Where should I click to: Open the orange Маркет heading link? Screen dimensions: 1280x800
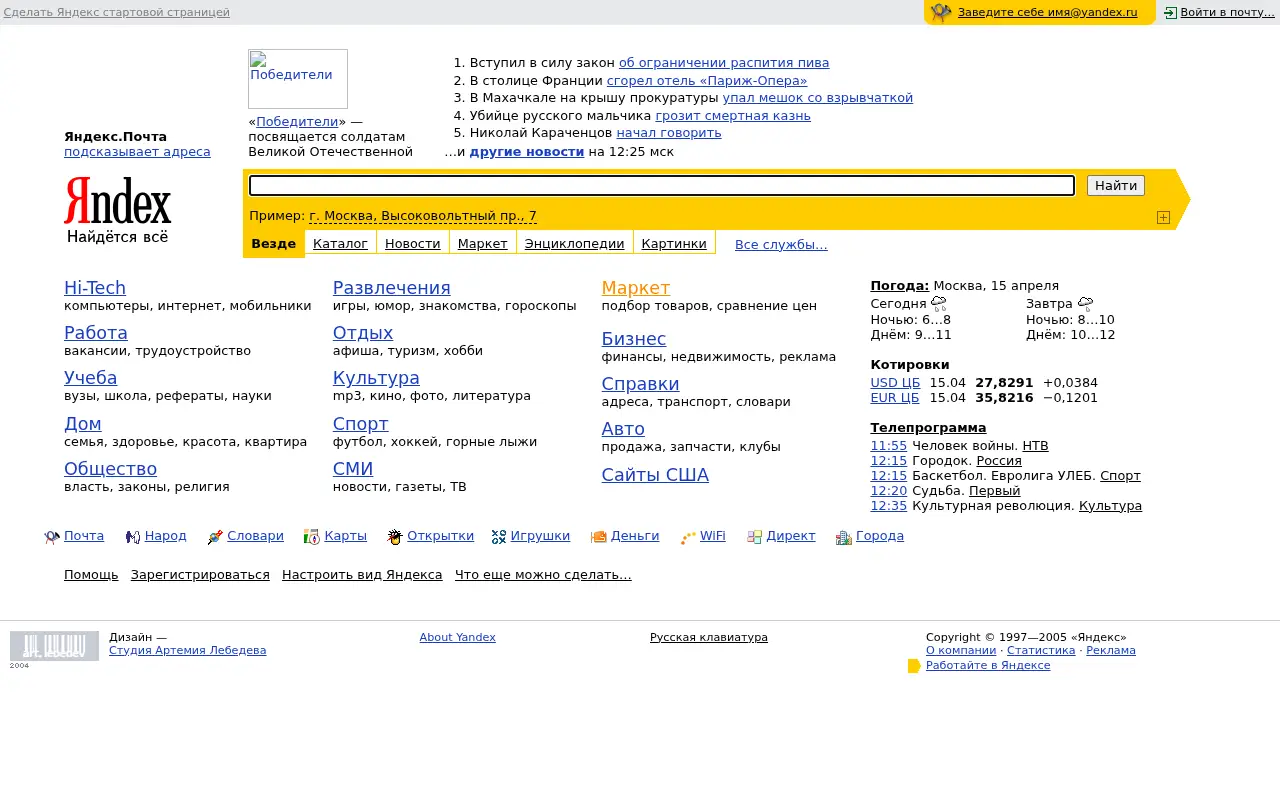click(x=636, y=288)
